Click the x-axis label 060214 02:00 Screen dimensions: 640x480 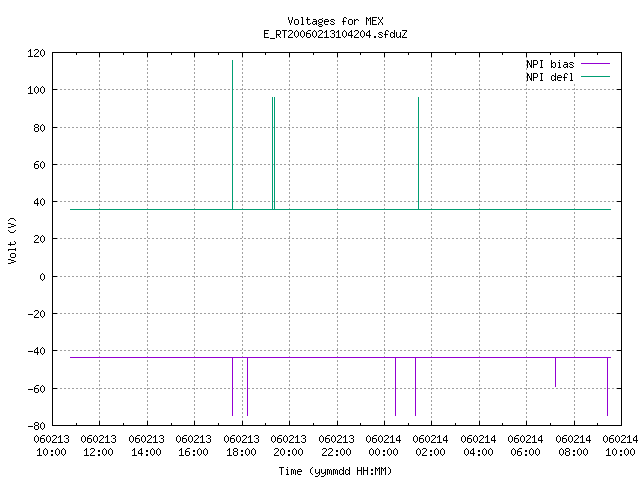coord(431,446)
